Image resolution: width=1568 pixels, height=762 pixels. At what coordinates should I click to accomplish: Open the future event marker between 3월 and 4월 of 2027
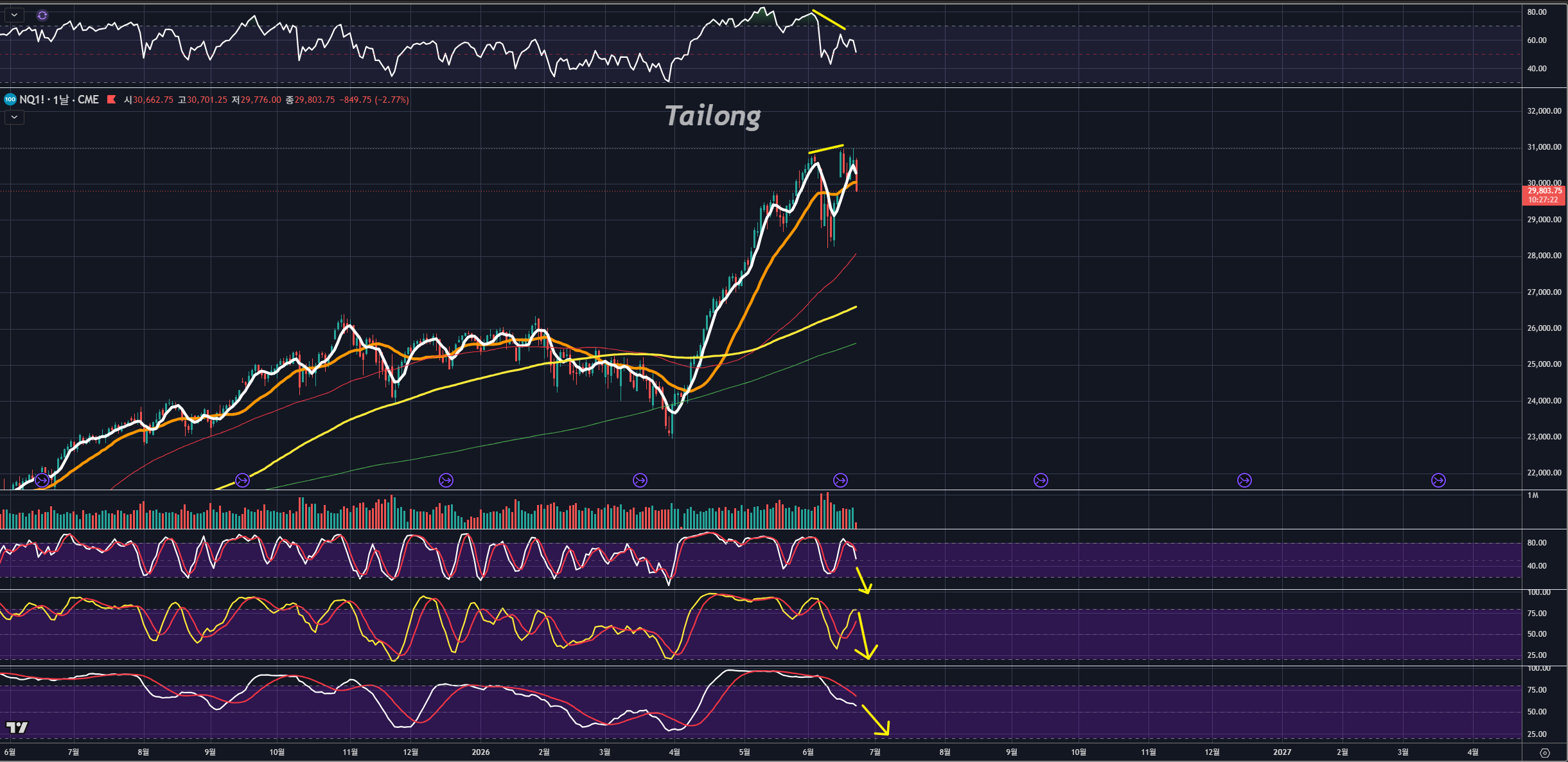point(1438,480)
